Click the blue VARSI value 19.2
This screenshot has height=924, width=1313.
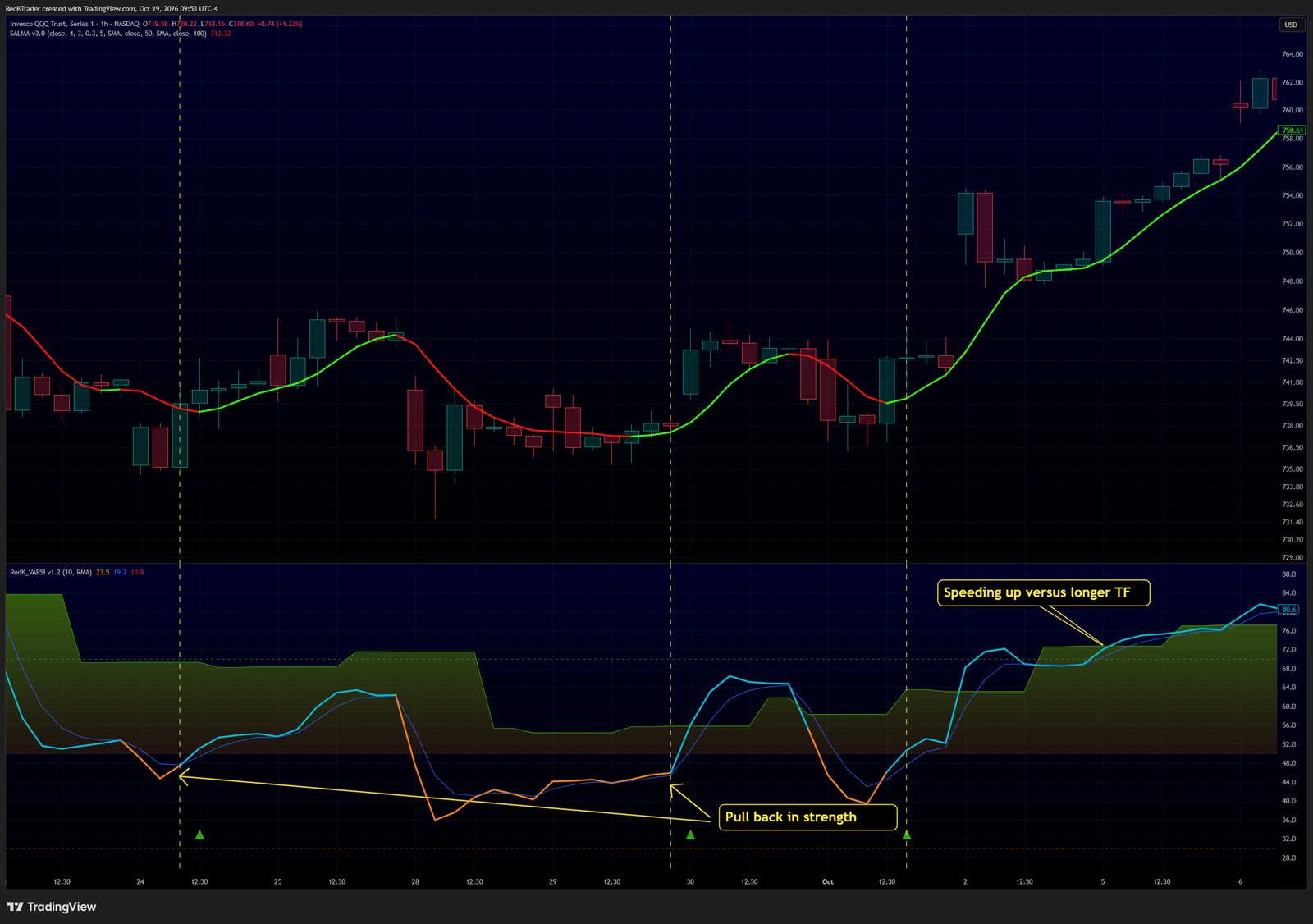[x=120, y=572]
